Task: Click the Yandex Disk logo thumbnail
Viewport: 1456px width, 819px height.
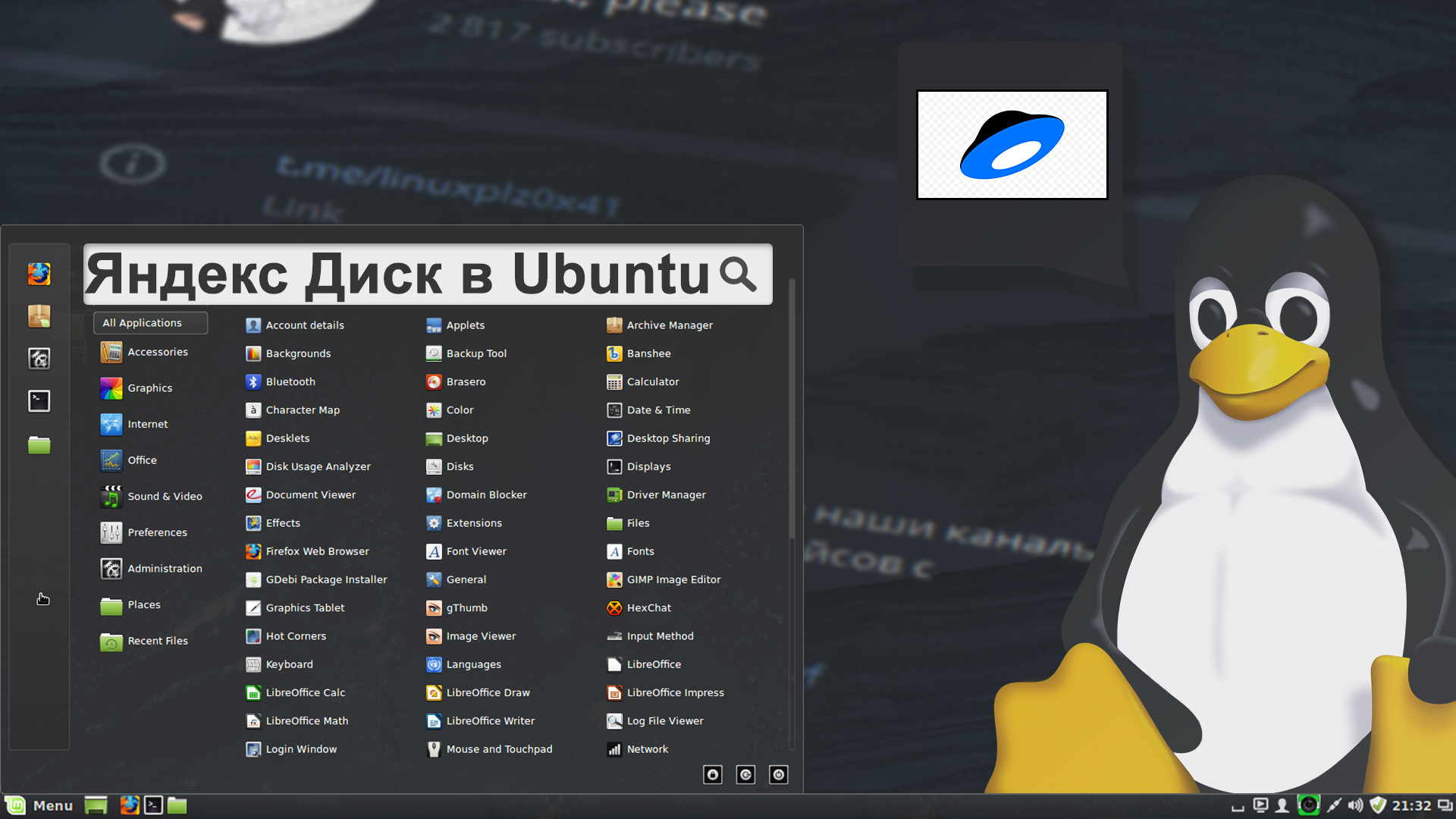Action: click(1012, 145)
